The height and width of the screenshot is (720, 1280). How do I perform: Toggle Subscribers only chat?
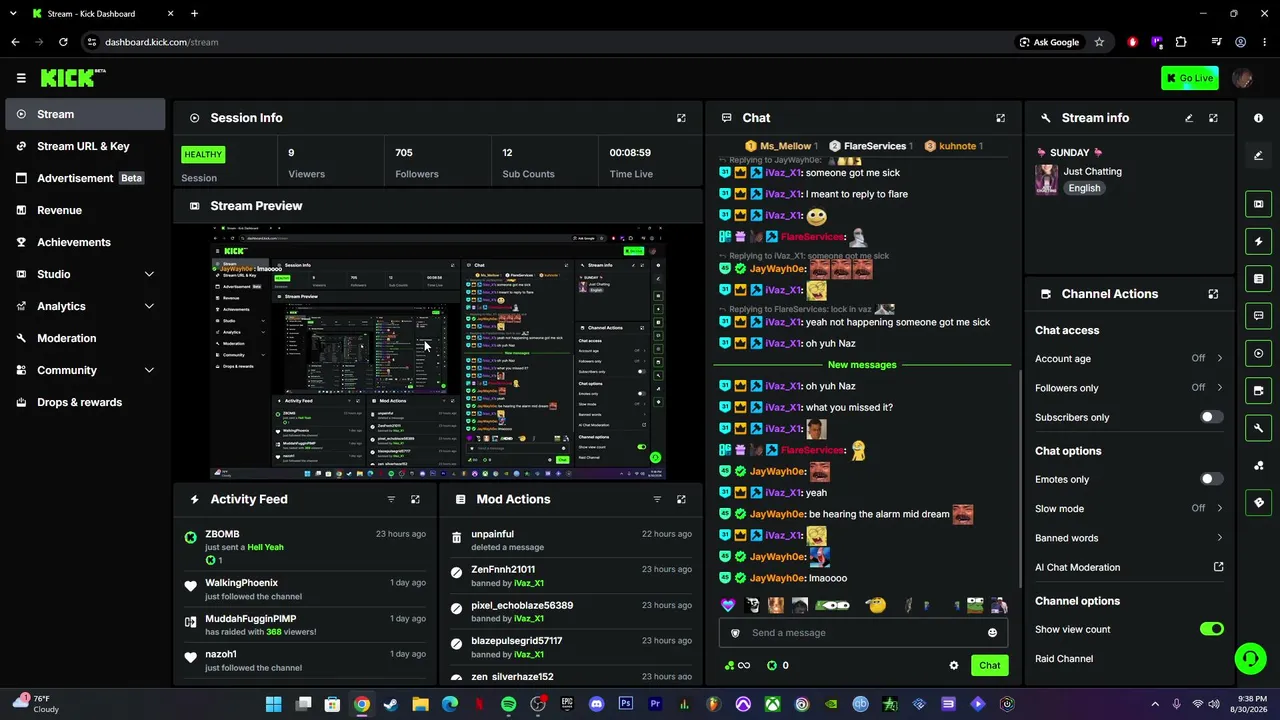(x=1211, y=417)
